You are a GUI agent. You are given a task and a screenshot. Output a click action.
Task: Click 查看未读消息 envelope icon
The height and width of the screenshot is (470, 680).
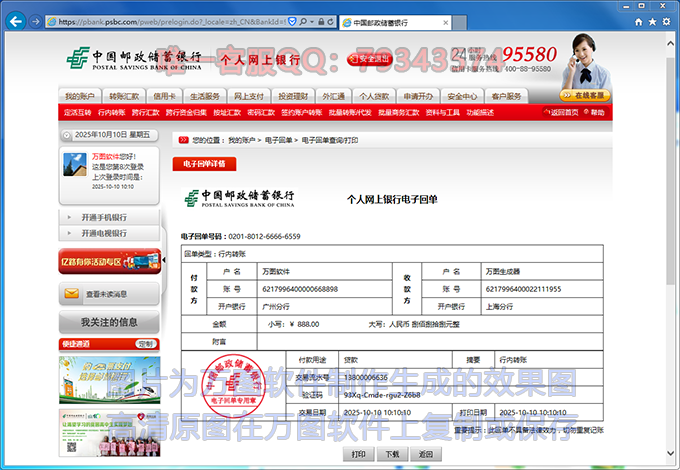[72, 294]
